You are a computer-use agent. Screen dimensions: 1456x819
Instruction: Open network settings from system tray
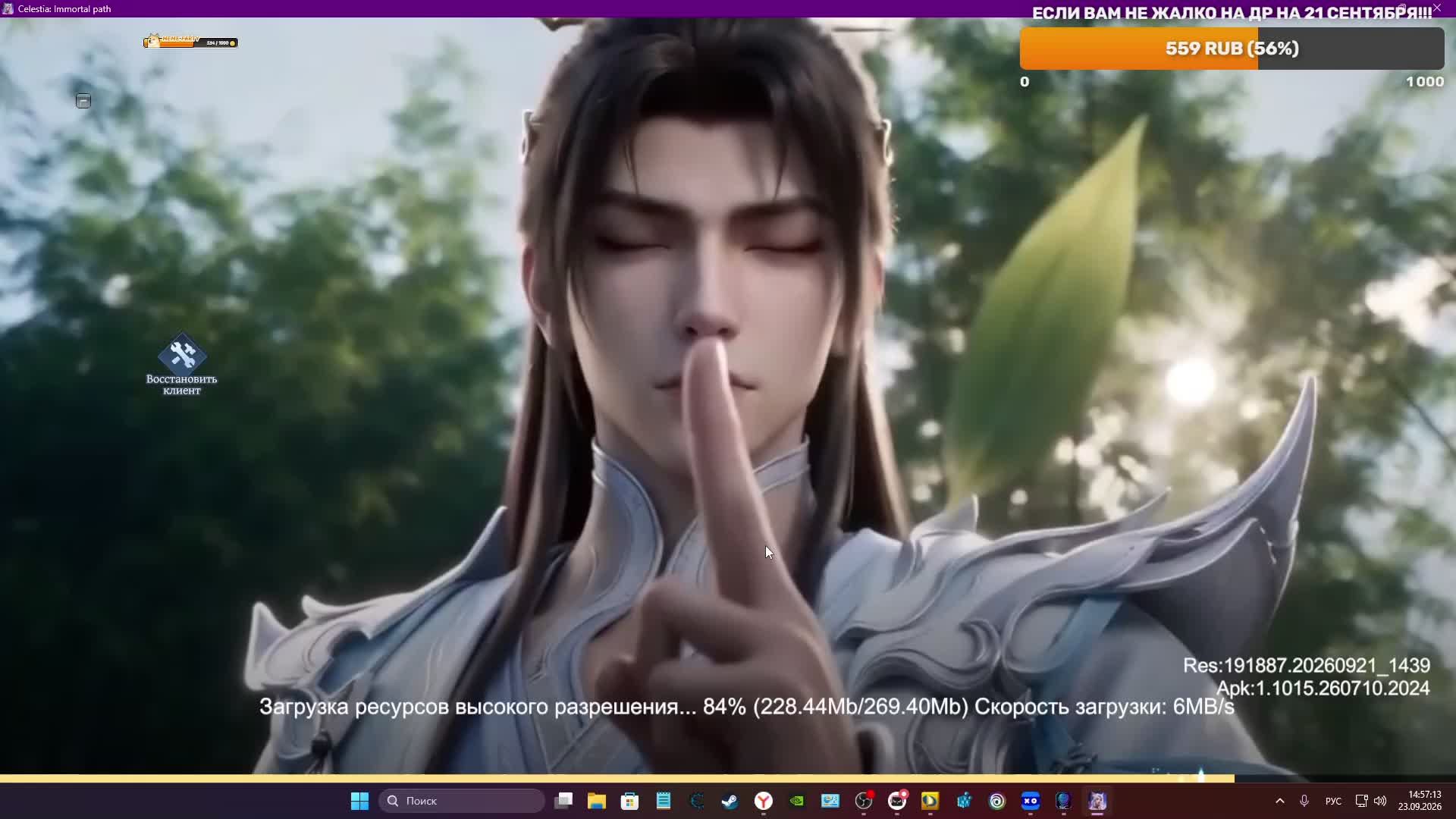1361,801
